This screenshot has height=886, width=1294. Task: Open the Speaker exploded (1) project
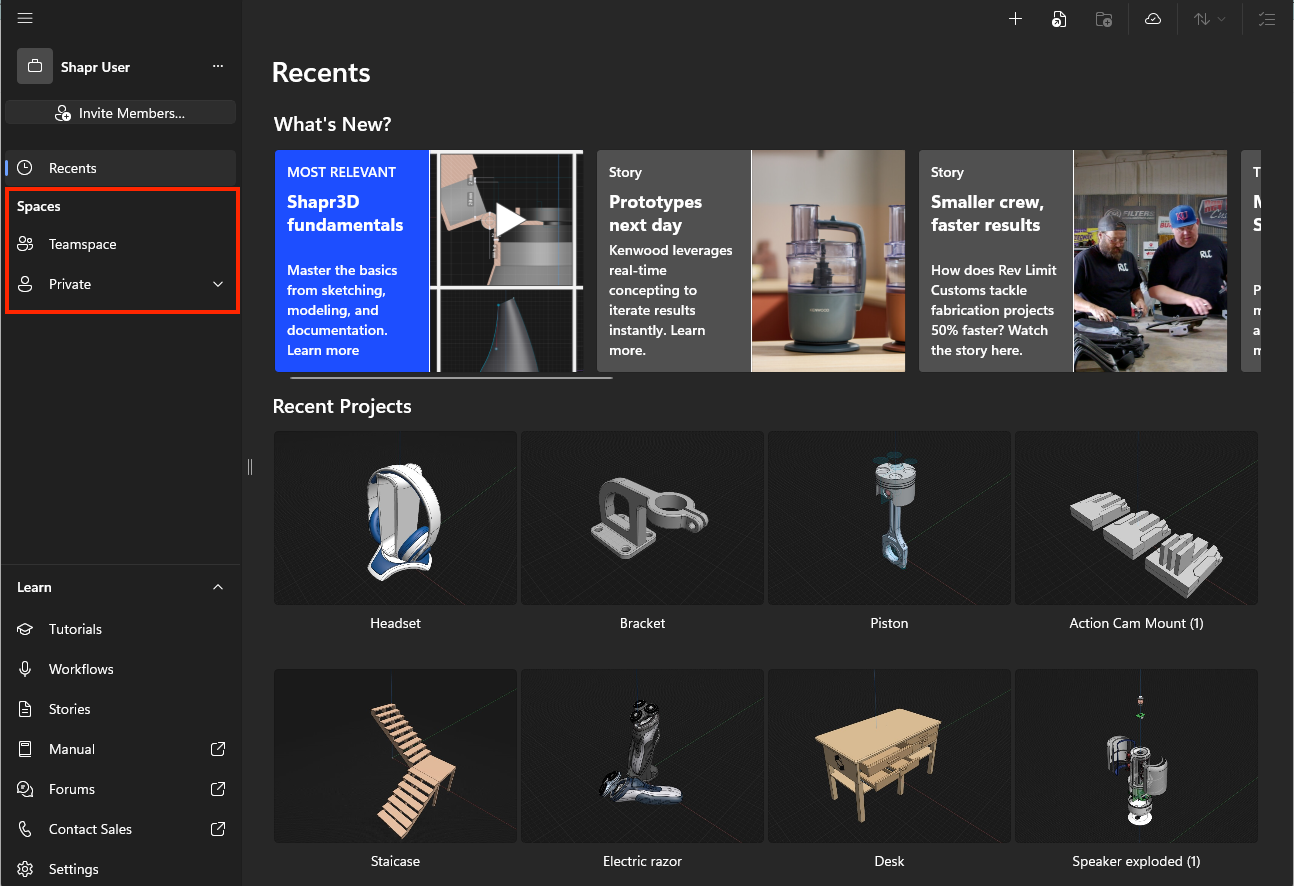(x=1136, y=756)
